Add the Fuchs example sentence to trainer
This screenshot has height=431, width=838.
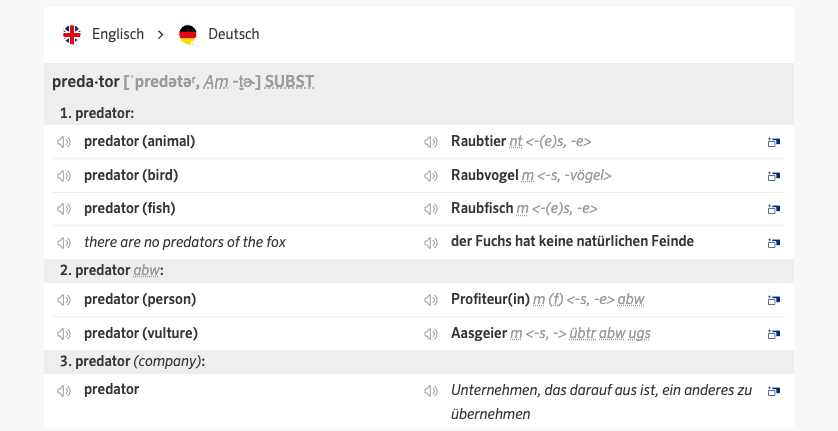click(773, 242)
